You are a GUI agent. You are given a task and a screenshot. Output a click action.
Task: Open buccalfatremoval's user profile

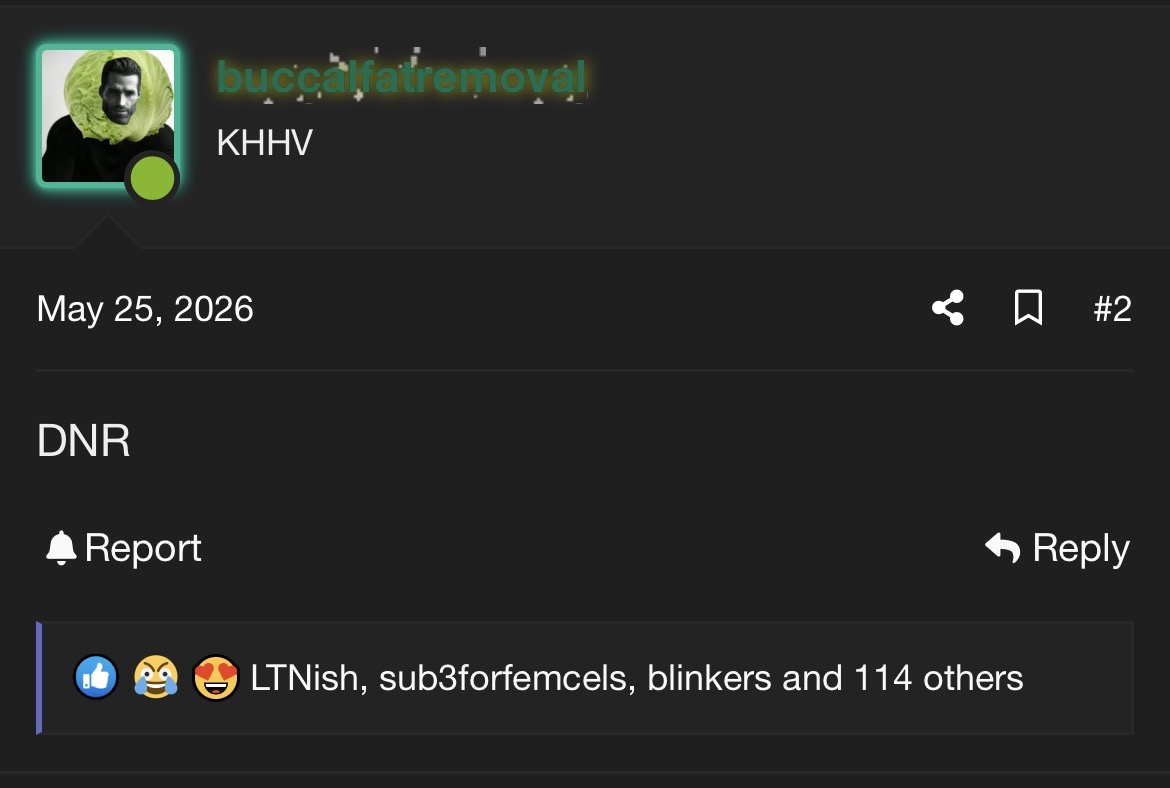[x=401, y=77]
